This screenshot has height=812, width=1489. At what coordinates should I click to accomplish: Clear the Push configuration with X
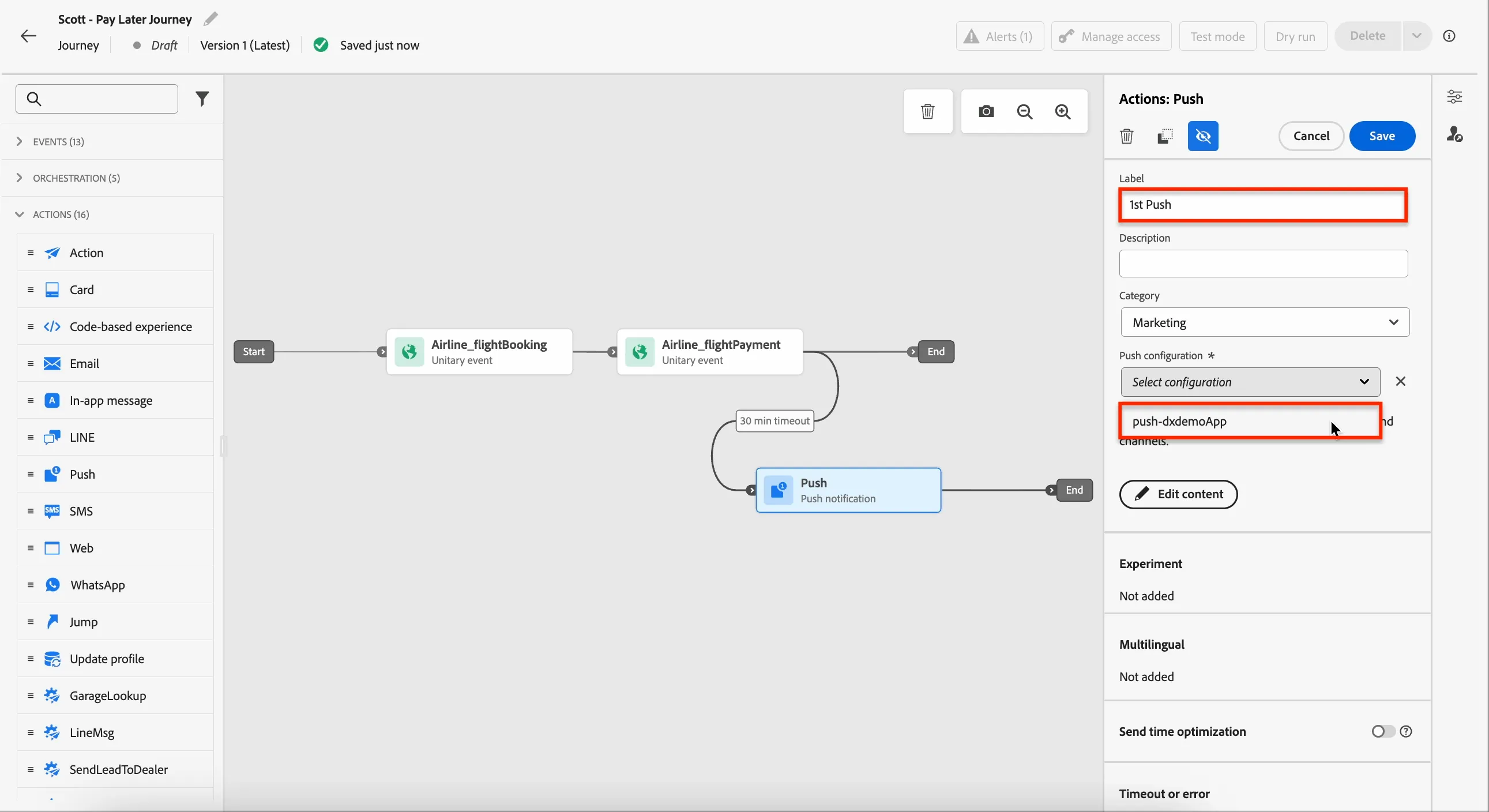coord(1400,381)
